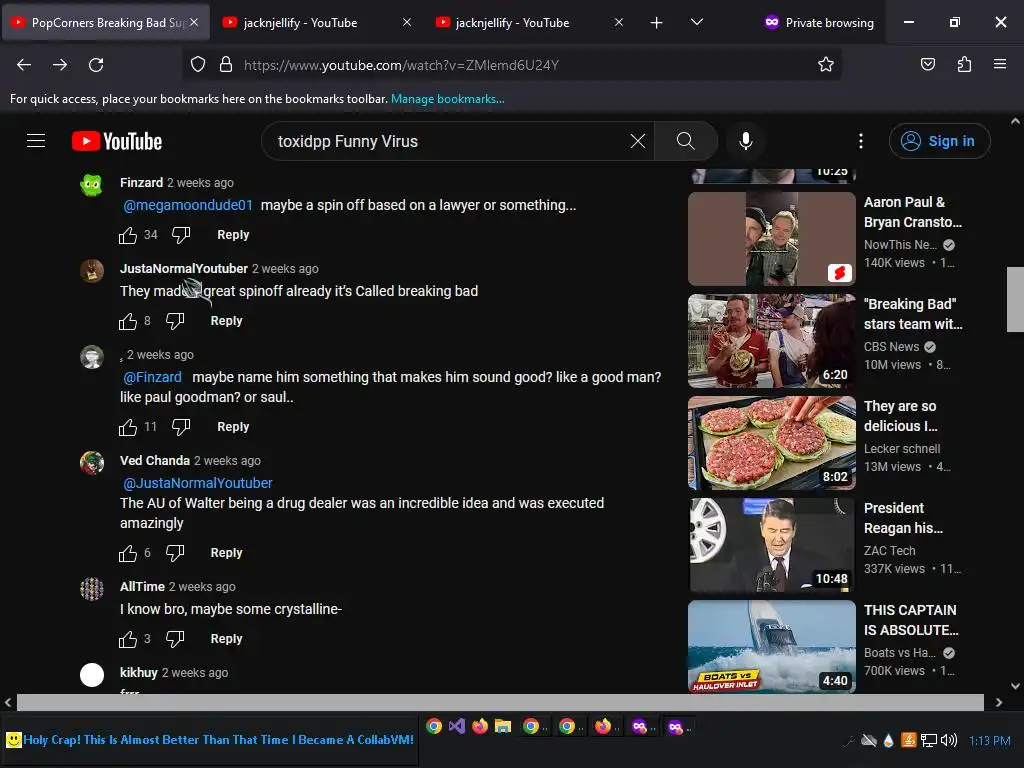Screen dimensions: 1024x768
Task: Open the Firefox extensions puzzle icon
Action: pos(964,65)
